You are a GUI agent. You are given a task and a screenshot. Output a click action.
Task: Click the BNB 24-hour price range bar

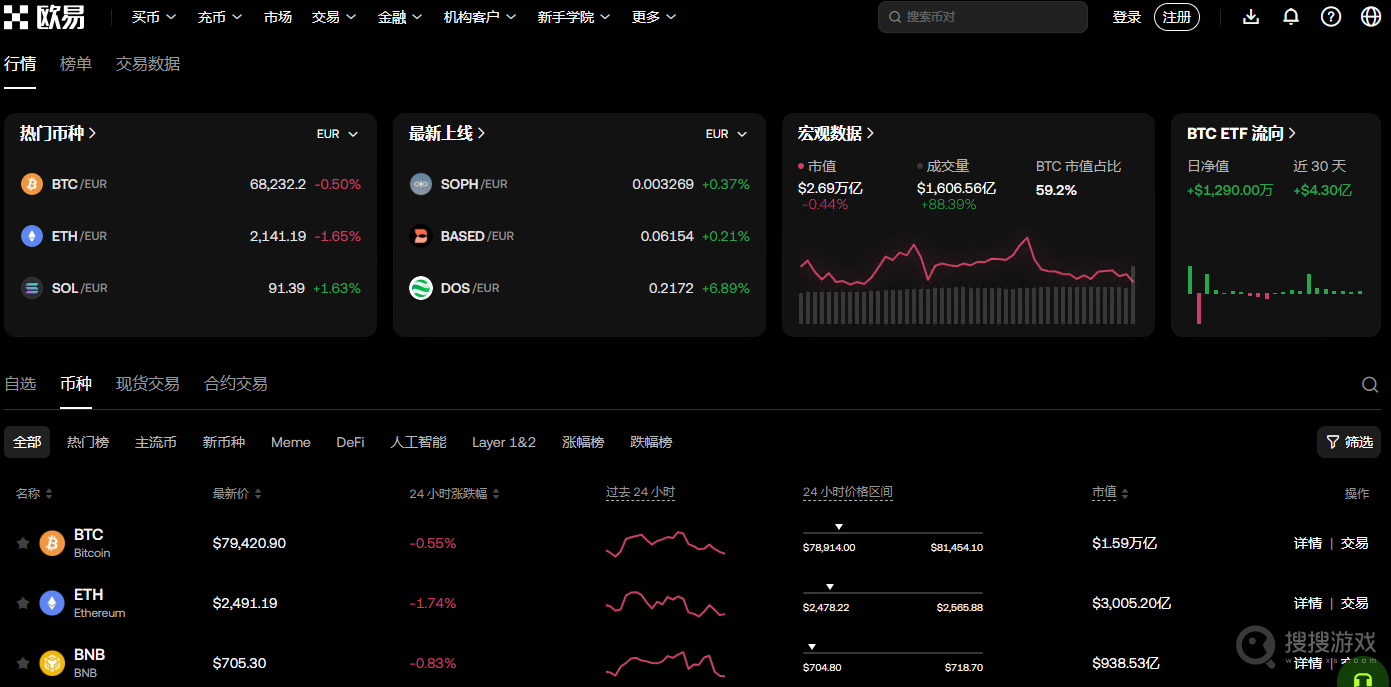(893, 653)
